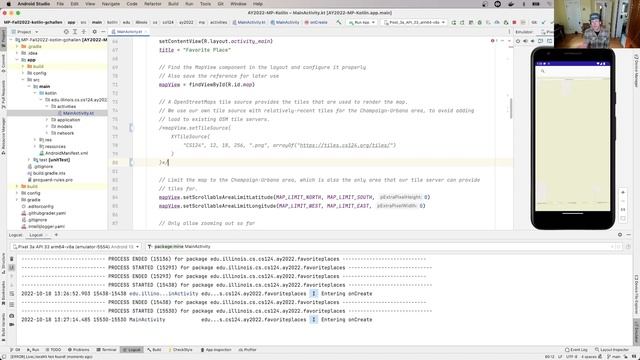The height and width of the screenshot is (360, 640).
Task: Click the Logcat screenshot camera icon
Action: pos(11,316)
